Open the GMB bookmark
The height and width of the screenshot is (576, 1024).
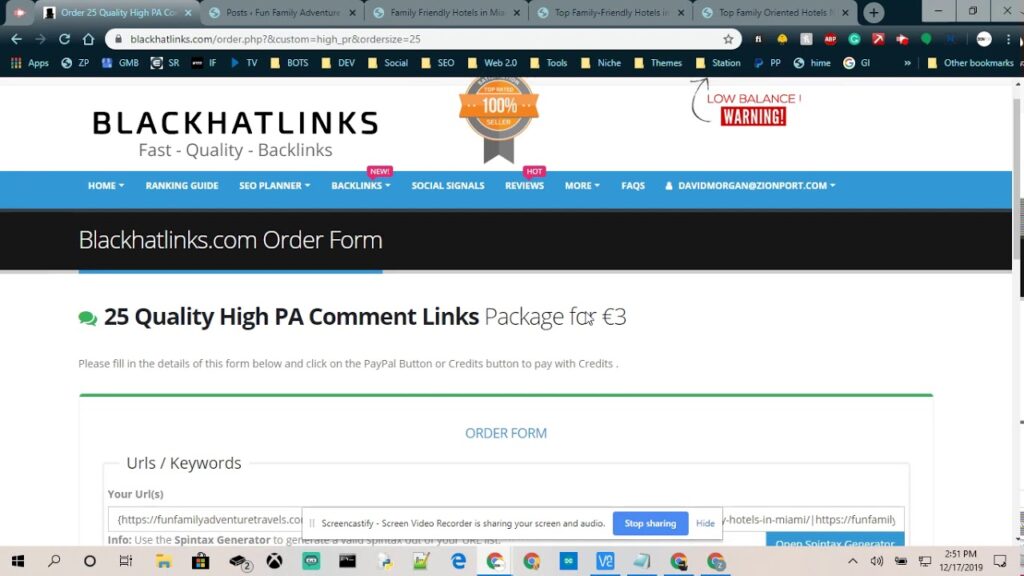pos(120,63)
